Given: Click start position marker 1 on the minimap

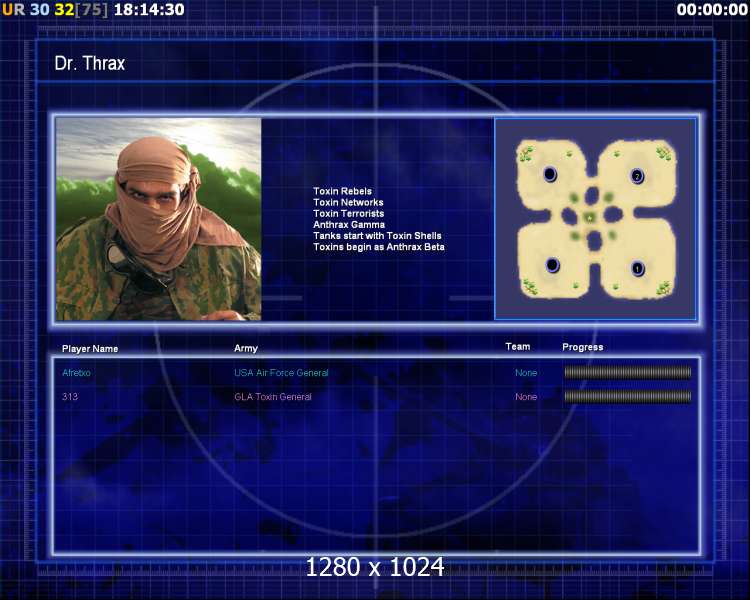Looking at the screenshot, I should 637,268.
